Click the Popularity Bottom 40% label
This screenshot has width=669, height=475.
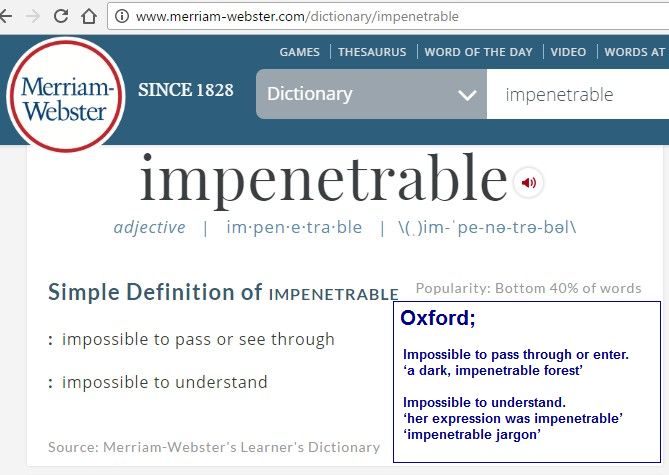click(528, 288)
